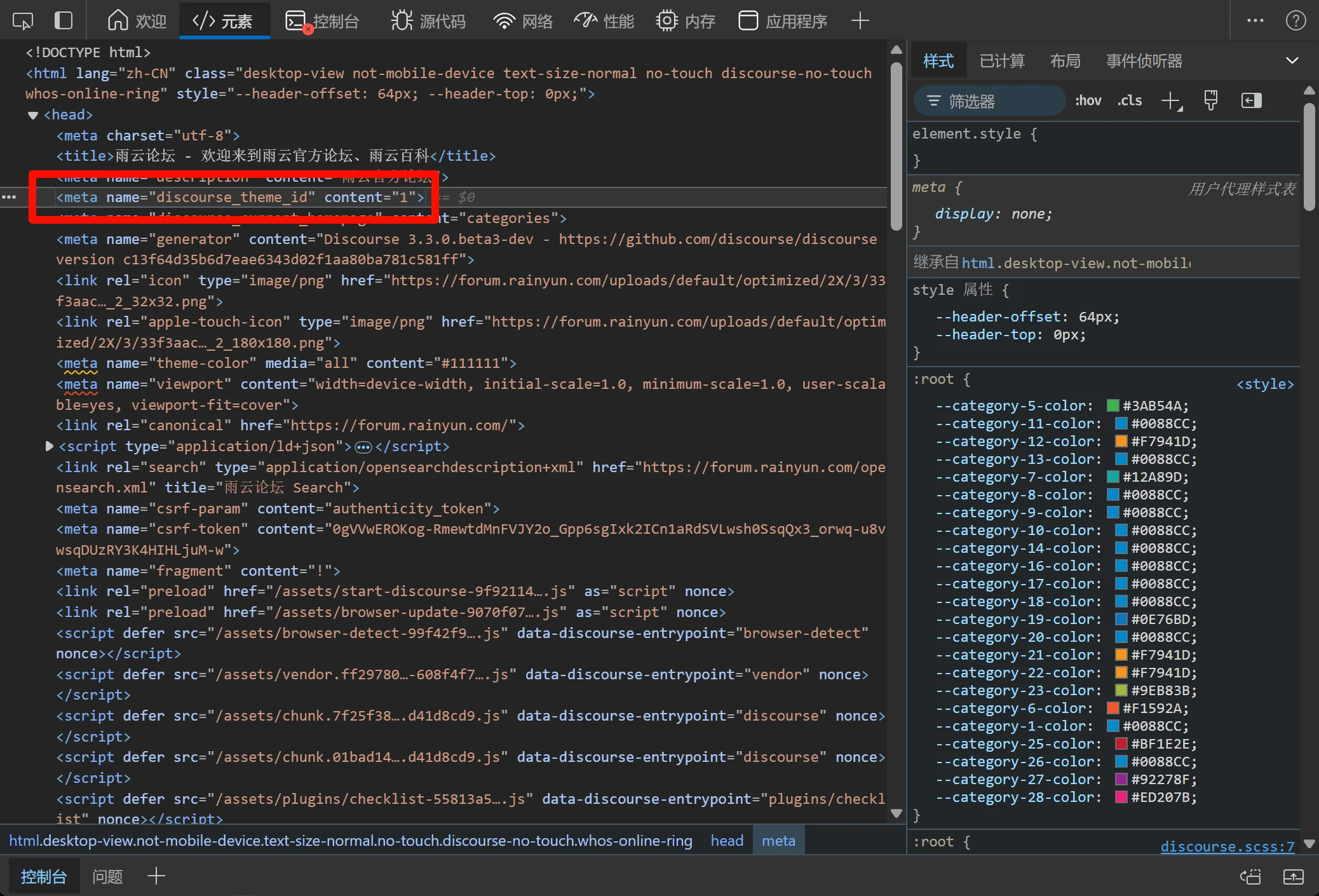This screenshot has width=1319, height=896.
Task: Click the add new style rule plus icon
Action: tap(1170, 101)
